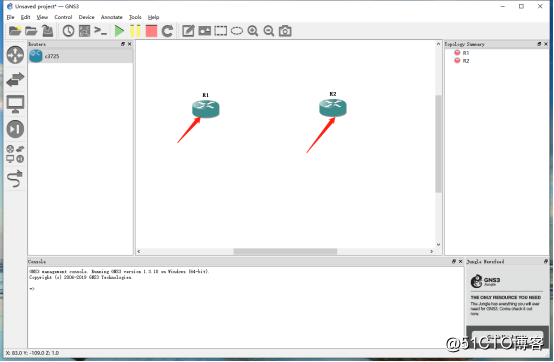Select the Add a link cable tool
Image resolution: width=554 pixels, height=362 pixels.
tap(15, 178)
